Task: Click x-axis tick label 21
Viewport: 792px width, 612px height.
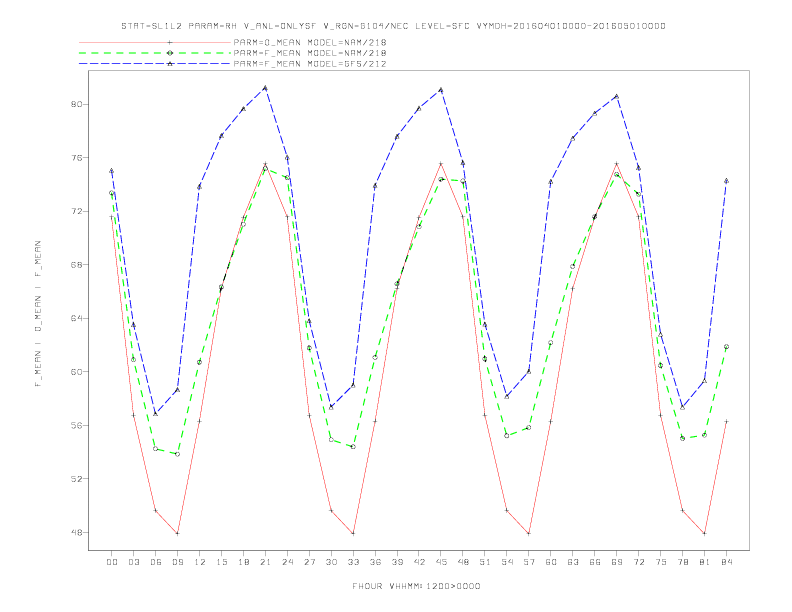Action: coord(265,562)
